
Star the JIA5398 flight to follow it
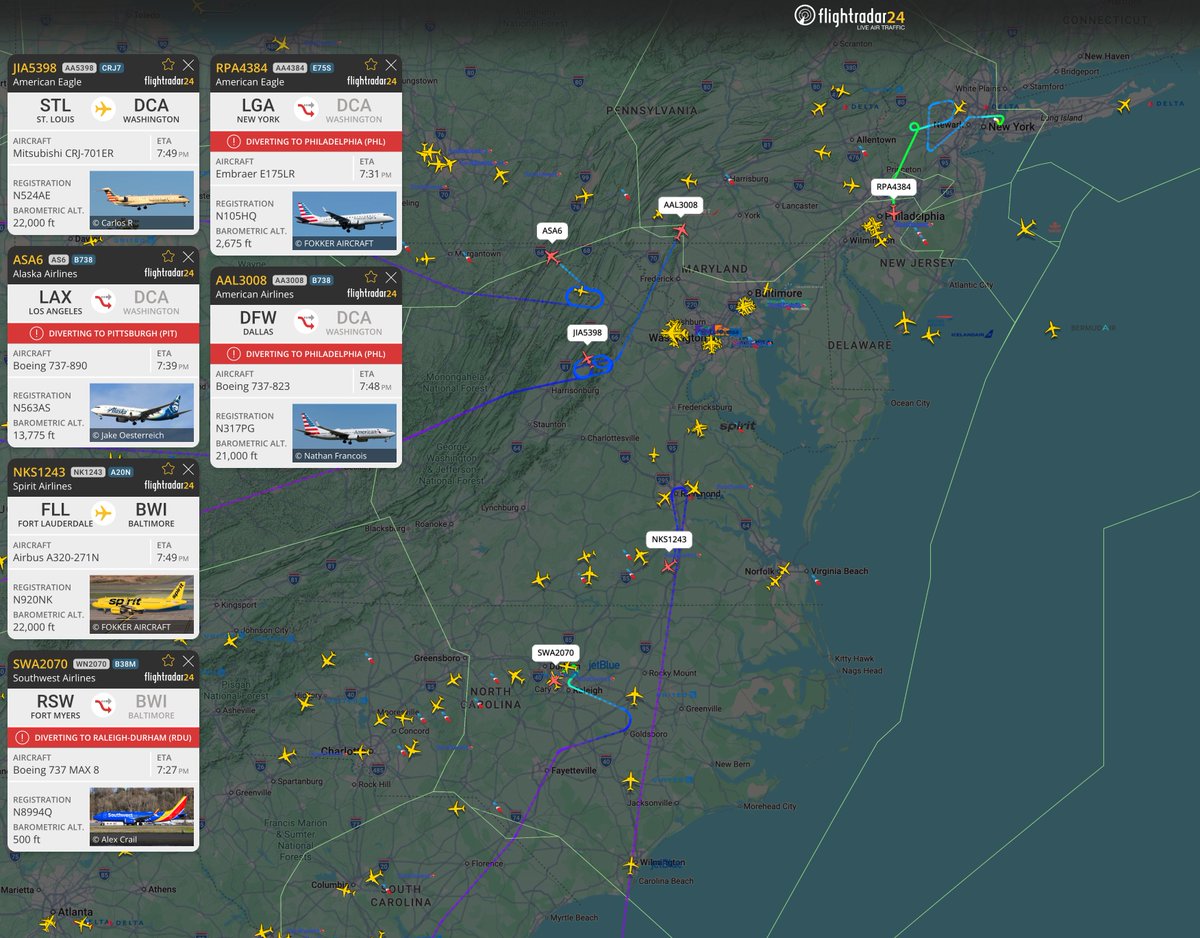coord(169,63)
